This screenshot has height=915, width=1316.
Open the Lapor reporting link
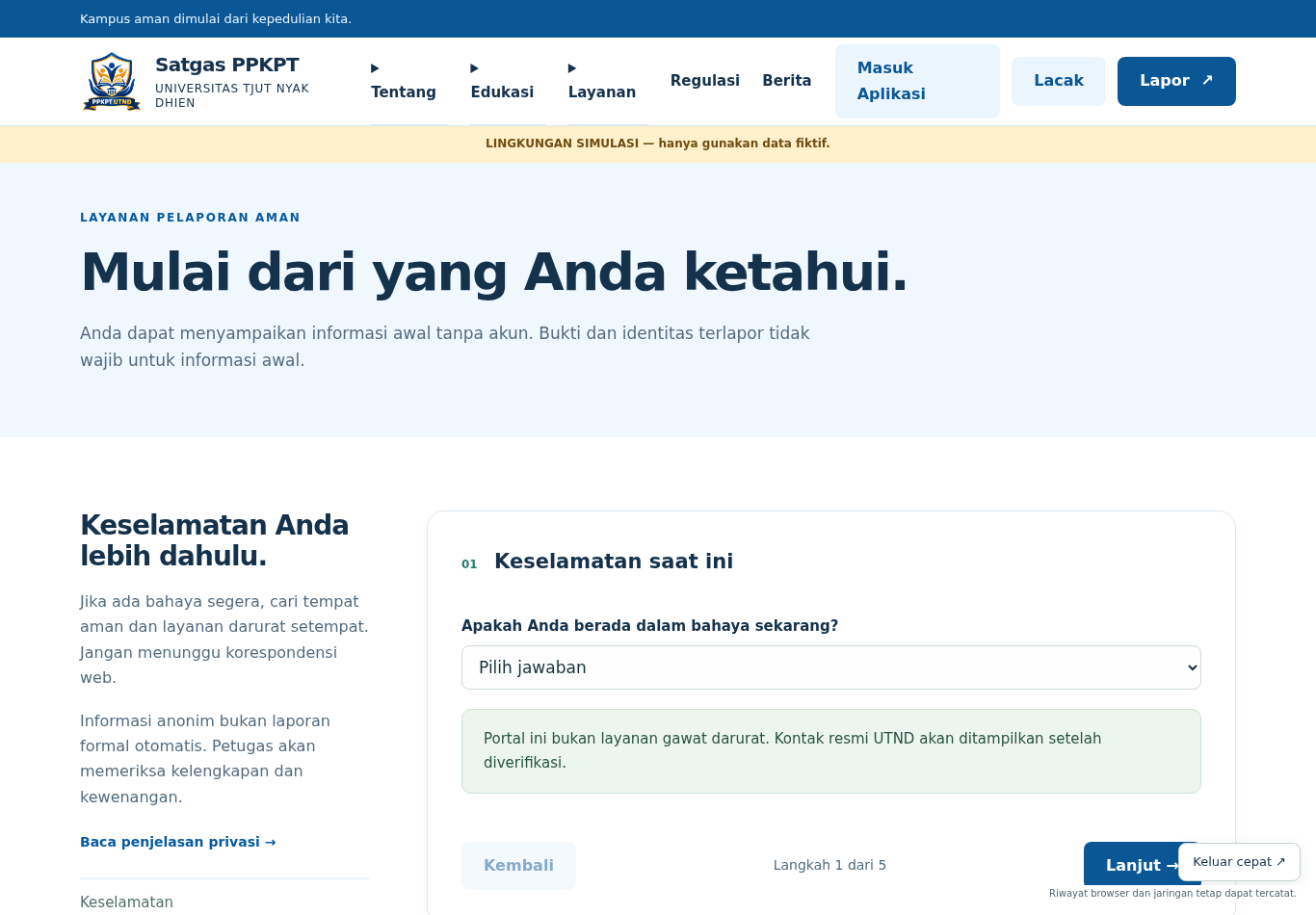[x=1176, y=81]
